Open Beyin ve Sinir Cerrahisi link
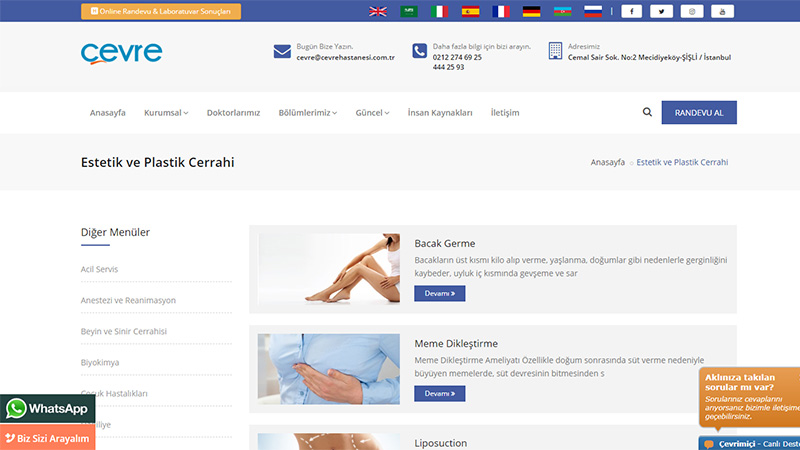The image size is (800, 450). tap(123, 331)
